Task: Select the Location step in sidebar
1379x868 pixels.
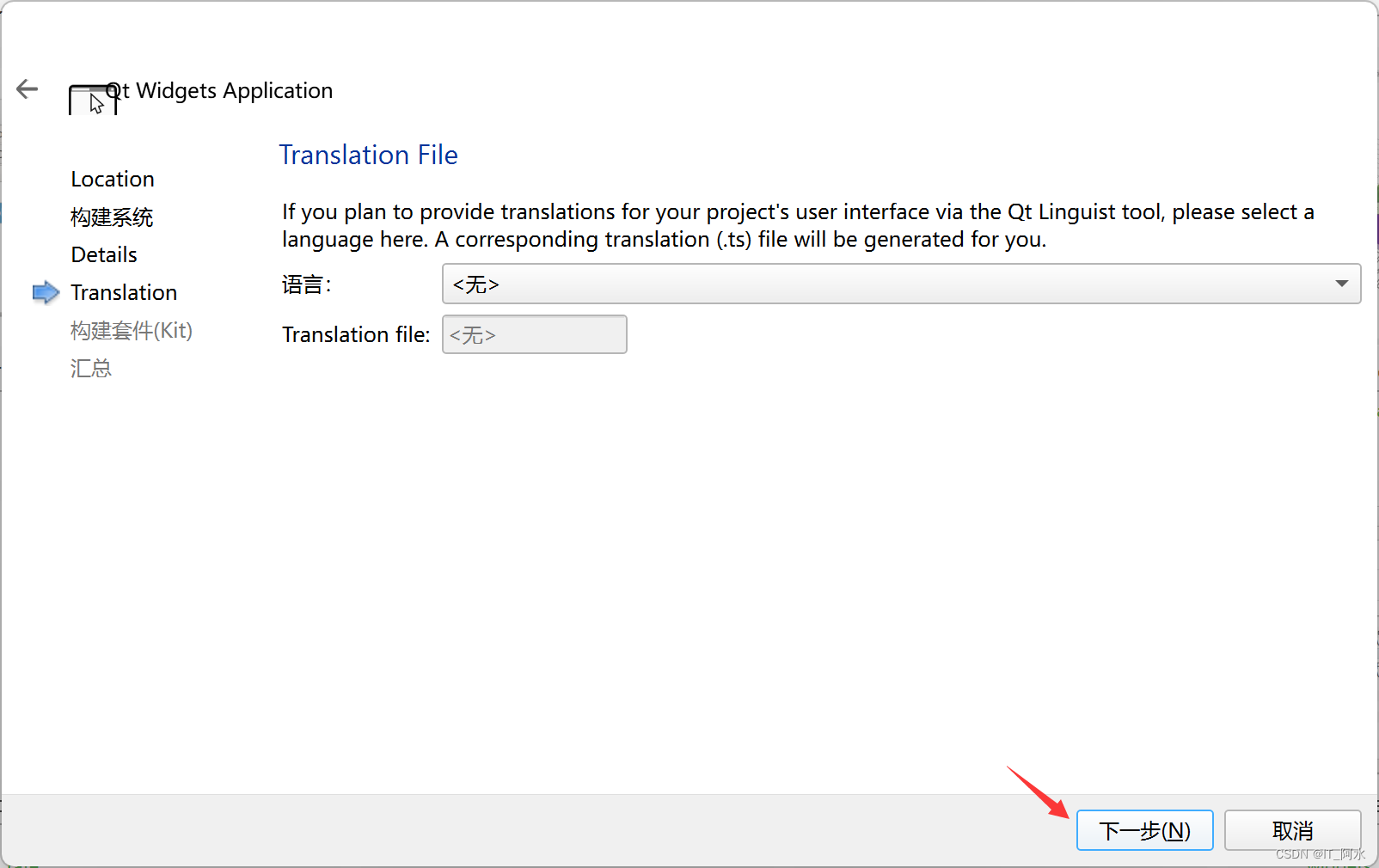Action: pos(113,179)
